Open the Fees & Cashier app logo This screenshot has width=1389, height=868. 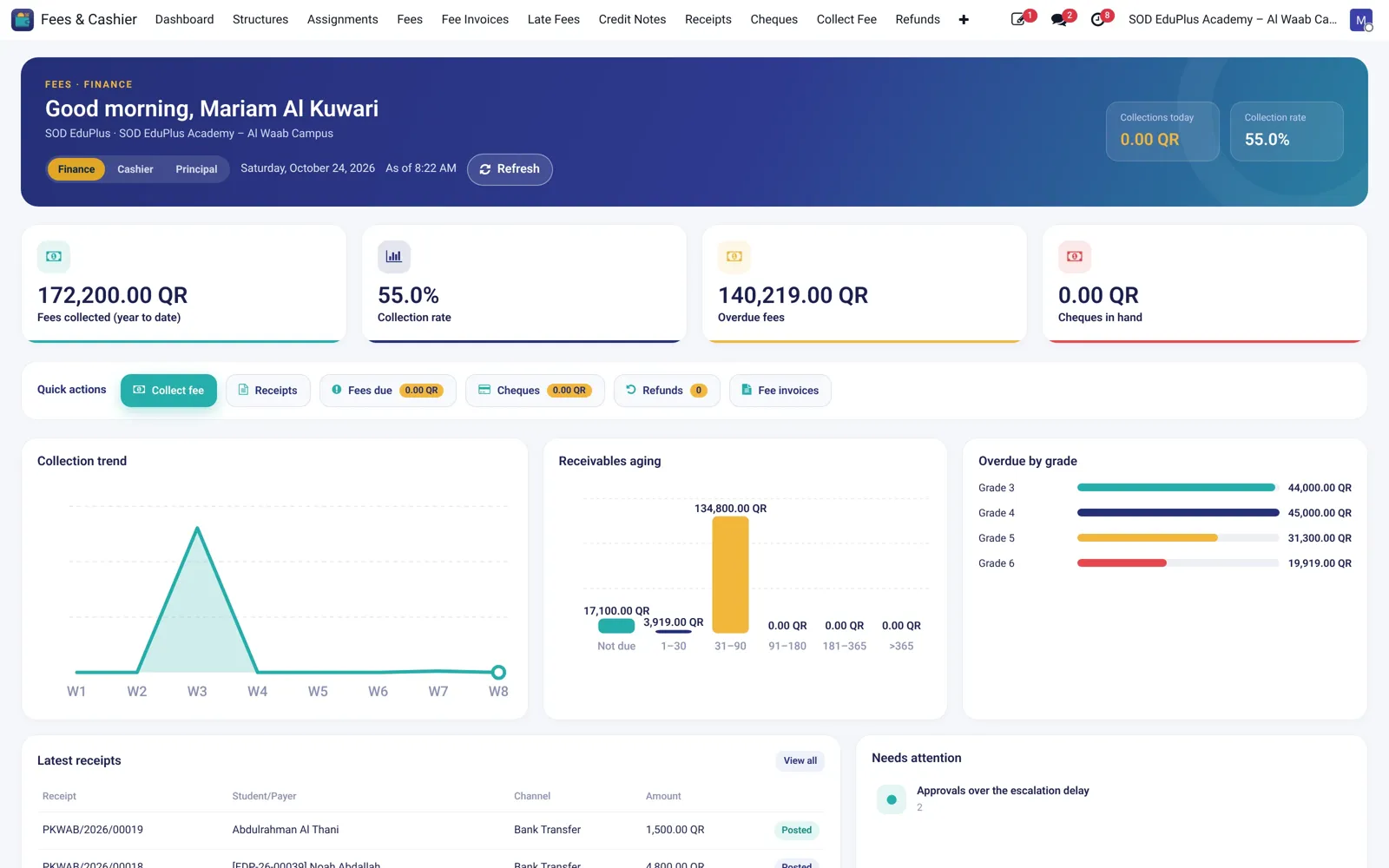[23, 19]
